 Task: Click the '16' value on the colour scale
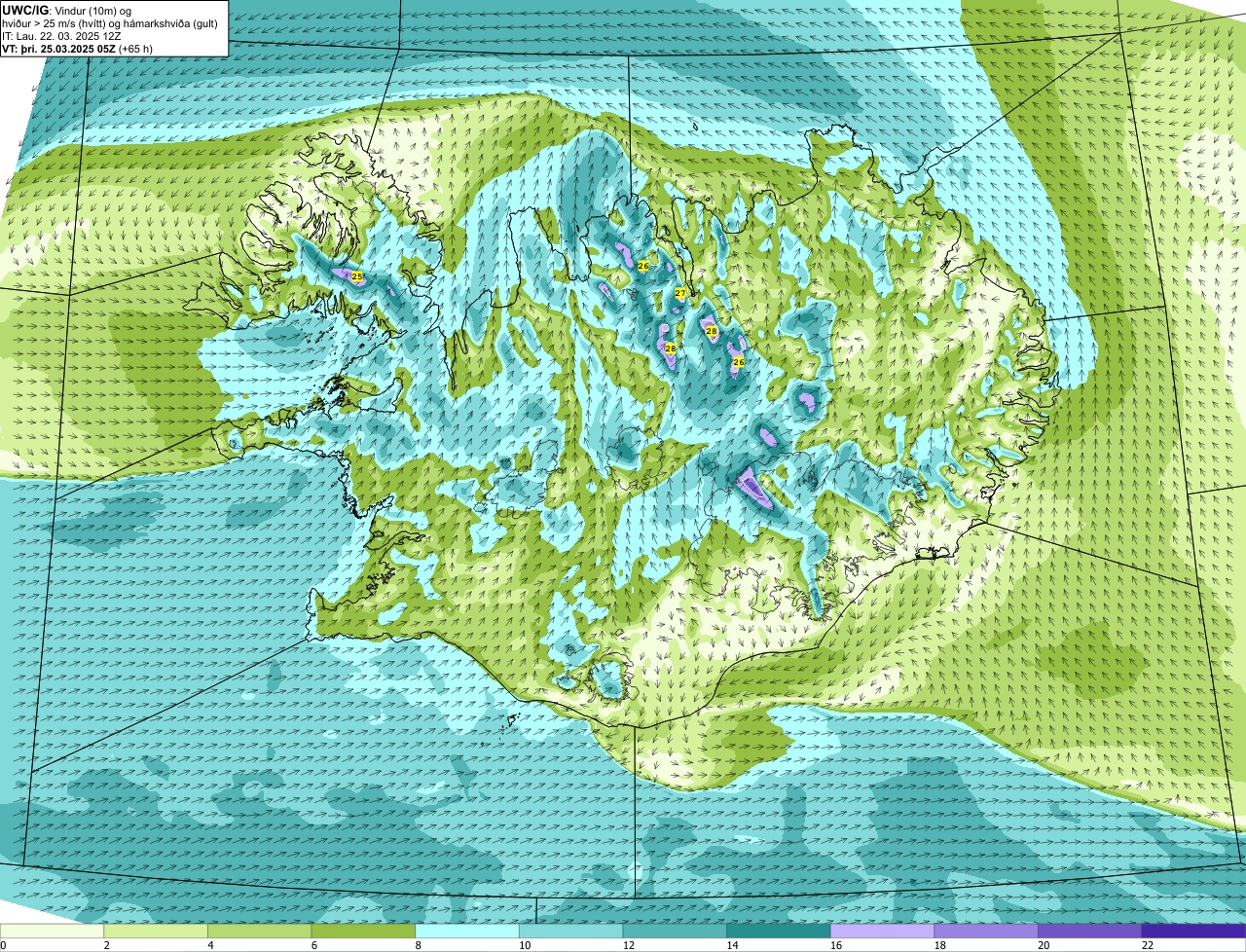(x=836, y=945)
